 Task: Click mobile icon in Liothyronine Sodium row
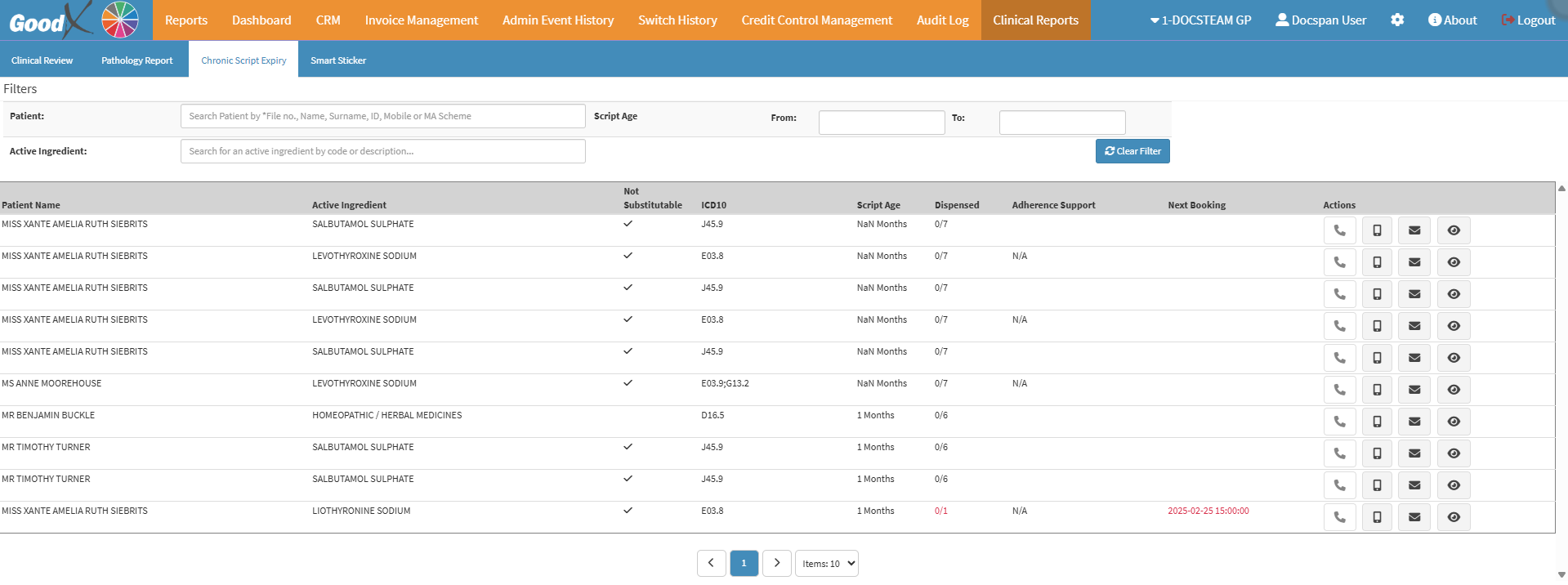point(1377,517)
